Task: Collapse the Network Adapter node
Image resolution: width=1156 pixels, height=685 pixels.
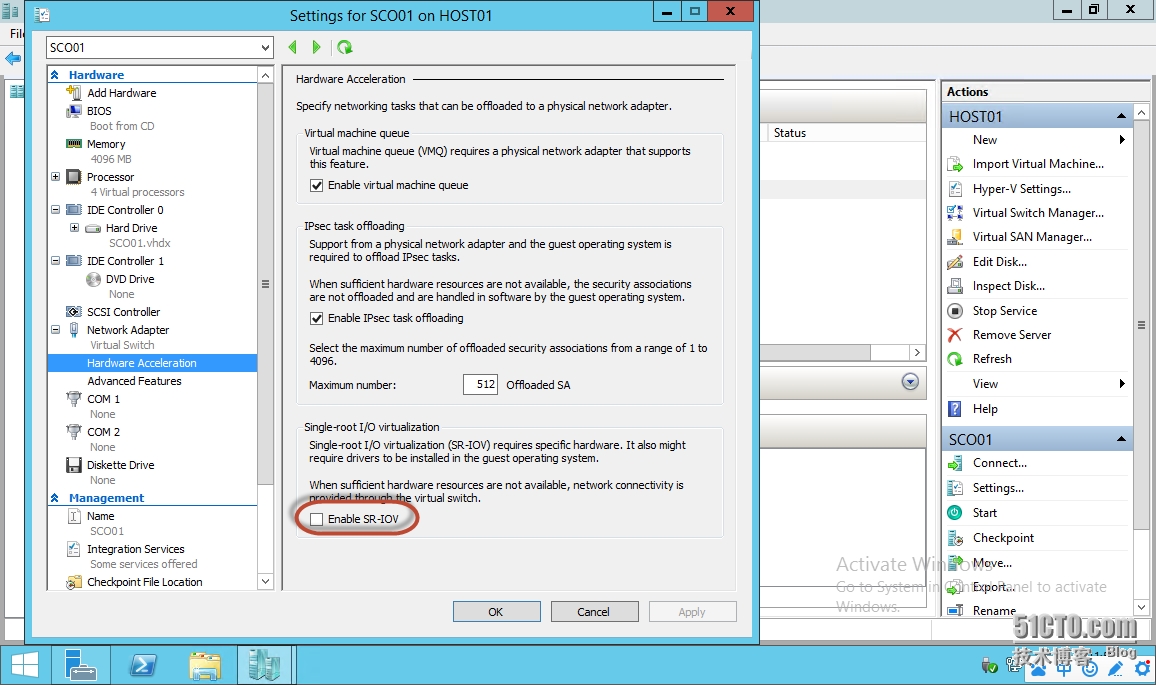Action: coord(55,330)
